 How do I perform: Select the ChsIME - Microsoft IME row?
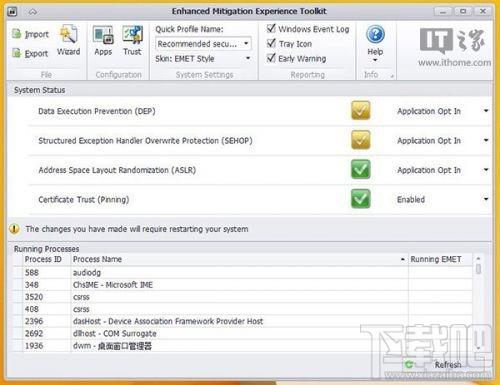click(x=243, y=285)
